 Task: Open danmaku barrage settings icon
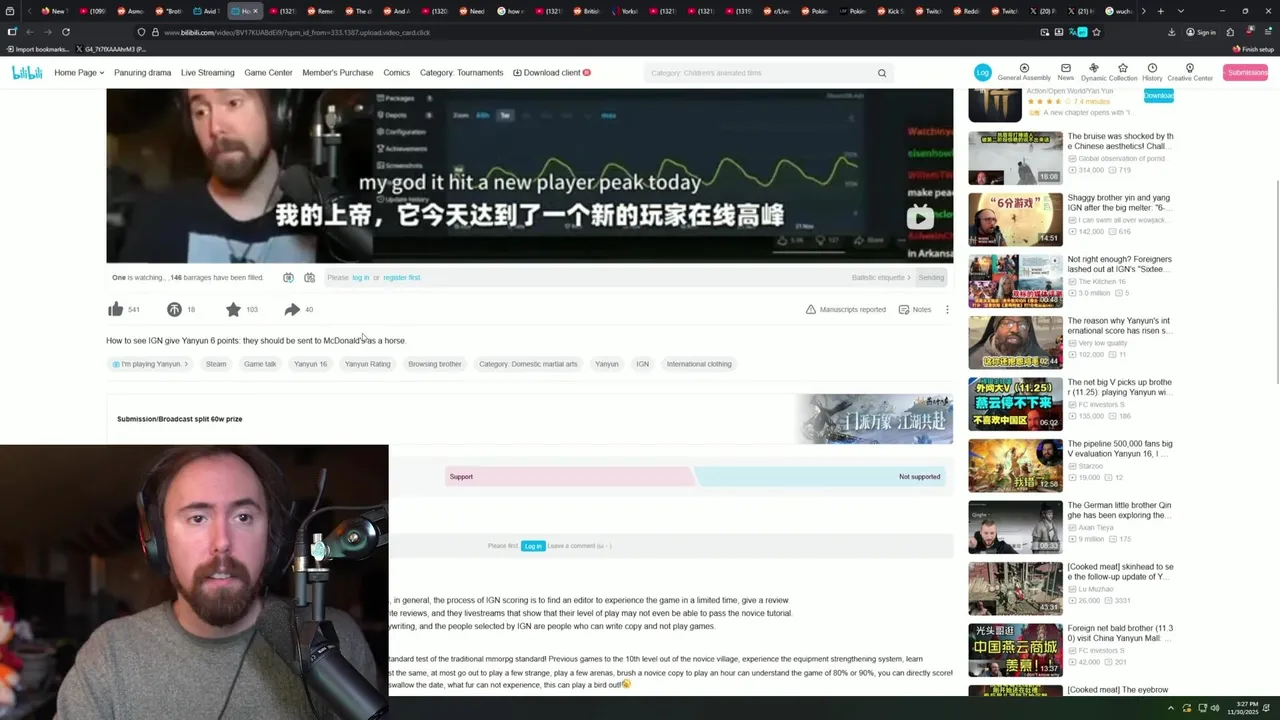coord(309,277)
